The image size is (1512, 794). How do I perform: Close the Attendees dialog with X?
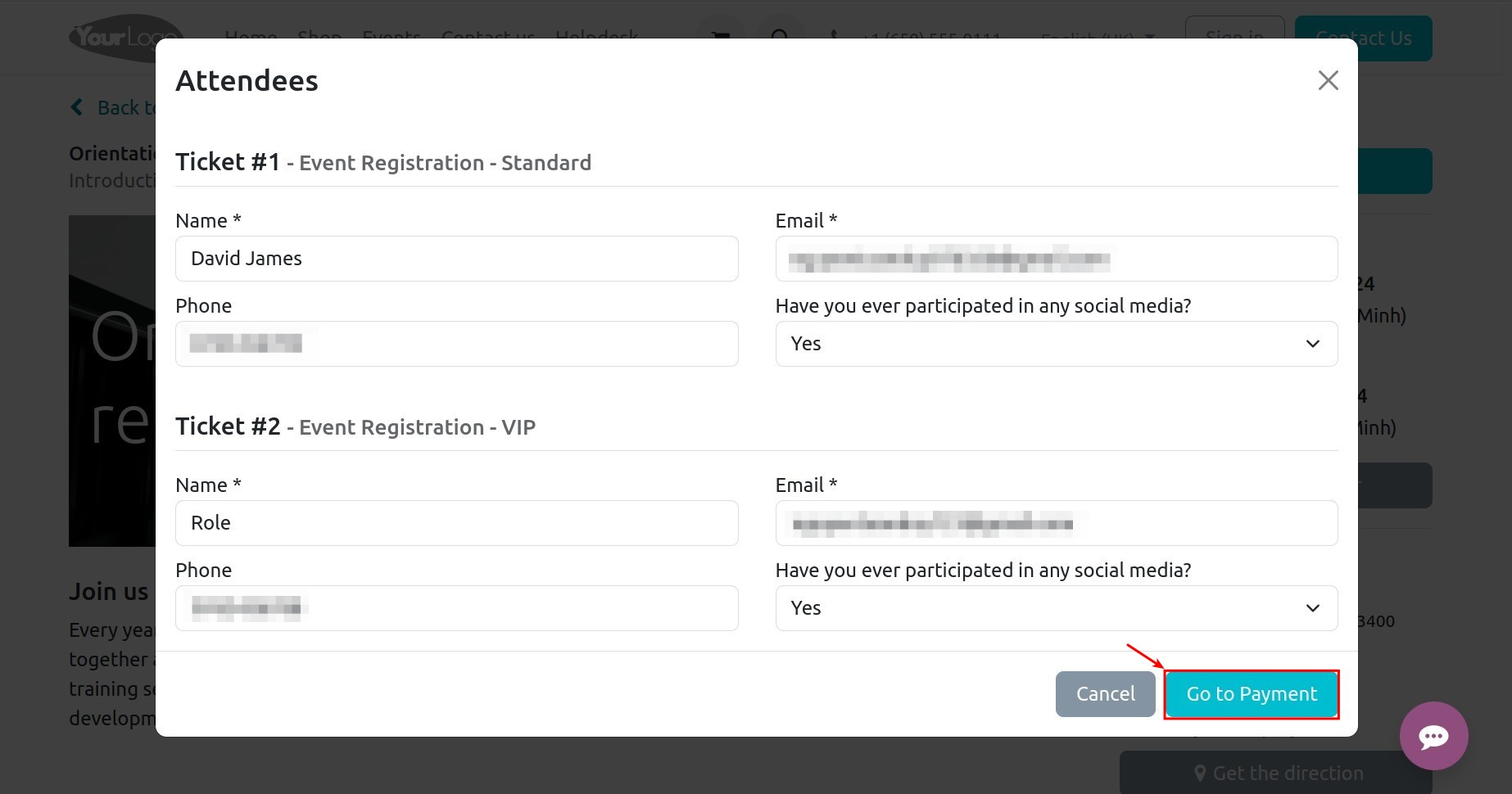pos(1328,80)
